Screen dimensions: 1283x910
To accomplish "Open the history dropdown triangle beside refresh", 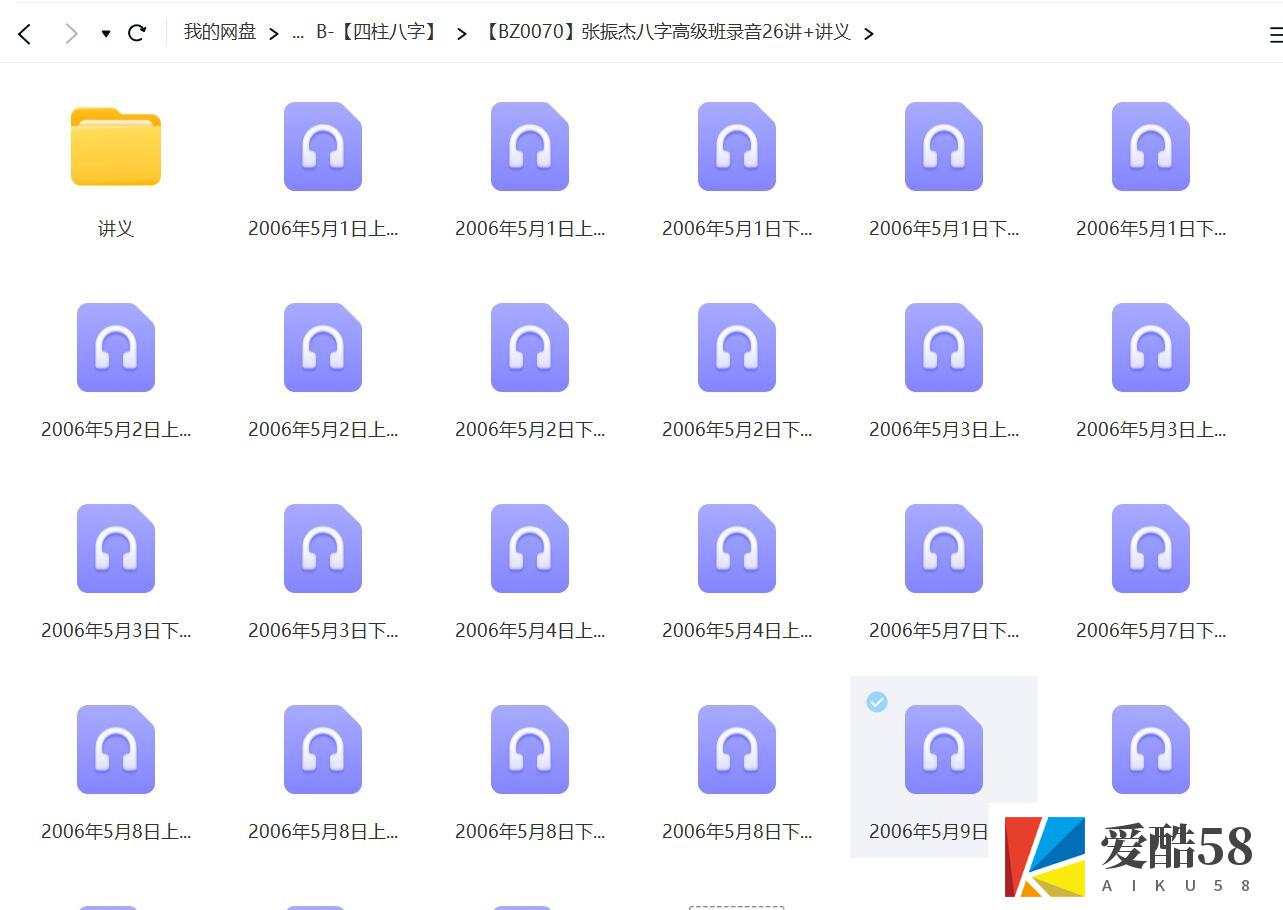I will 106,34.
